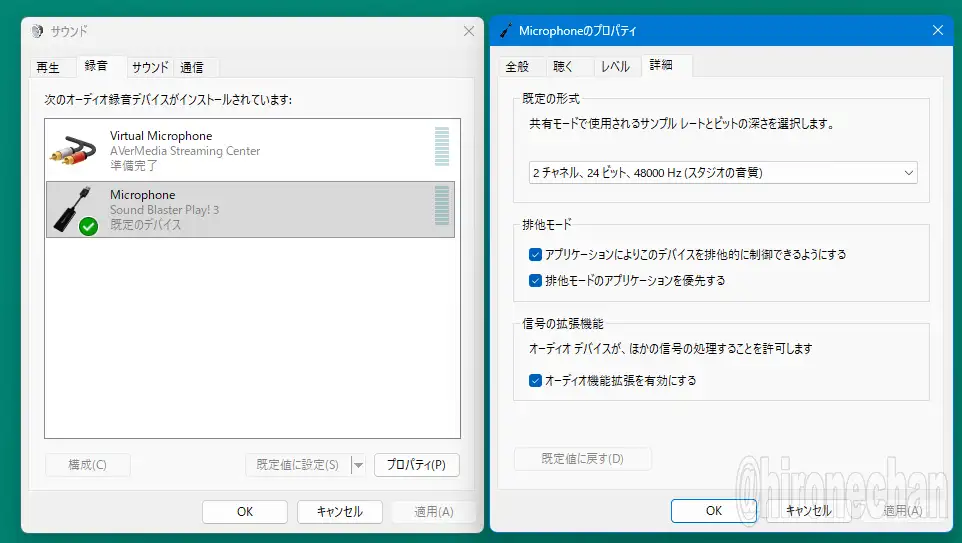The image size is (962, 543).
Task: Toggle exclusive control by applications checkbox
Action: 535,255
